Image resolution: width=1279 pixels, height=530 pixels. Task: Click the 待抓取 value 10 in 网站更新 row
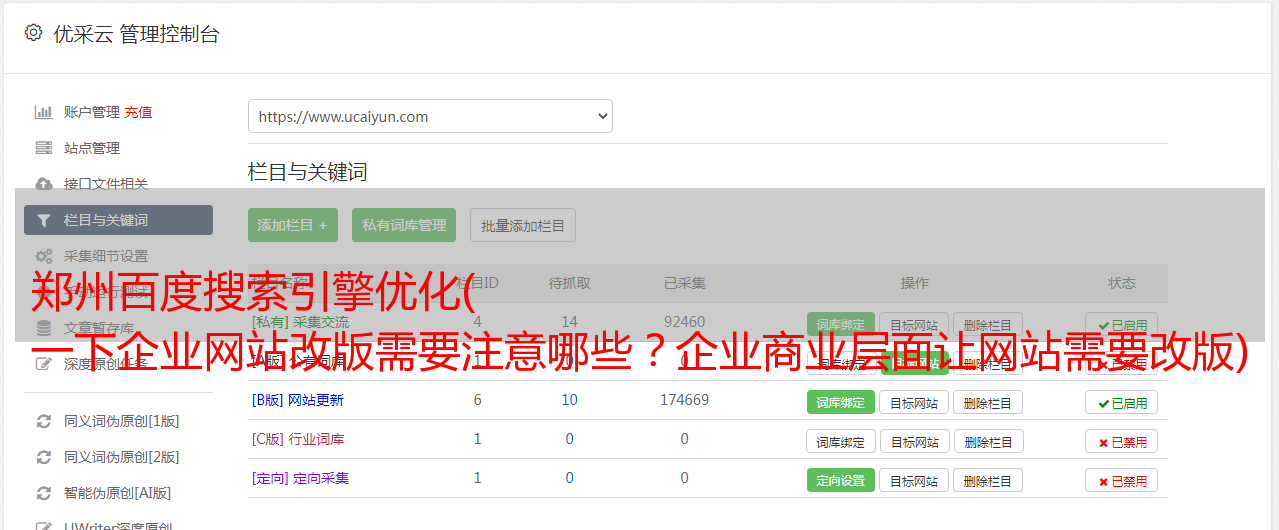pyautogui.click(x=569, y=400)
